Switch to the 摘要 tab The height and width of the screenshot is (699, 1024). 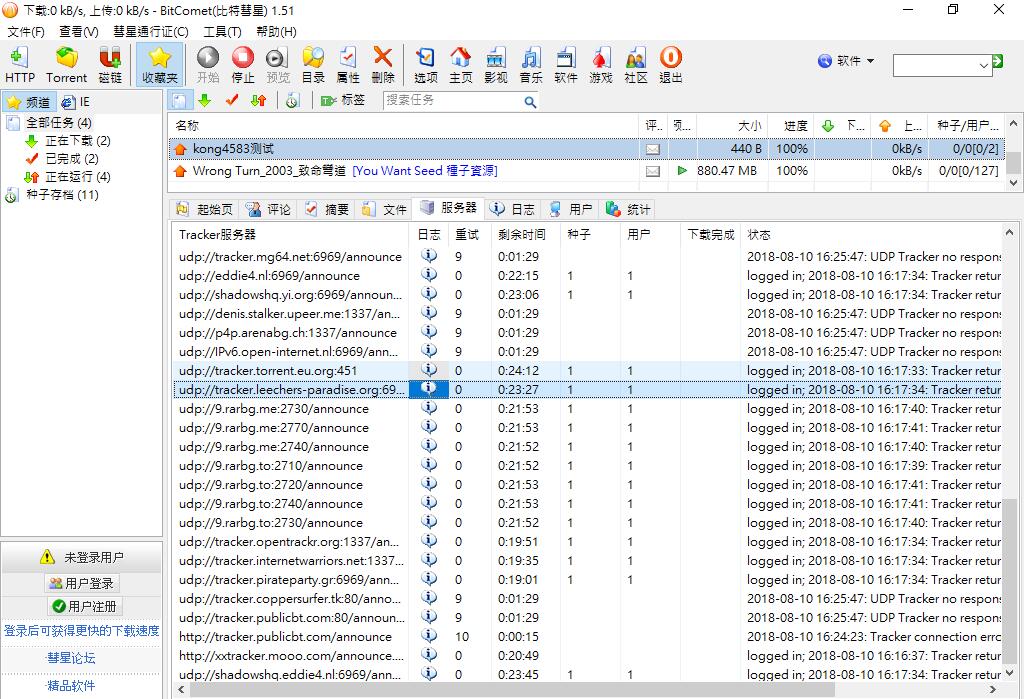point(326,209)
